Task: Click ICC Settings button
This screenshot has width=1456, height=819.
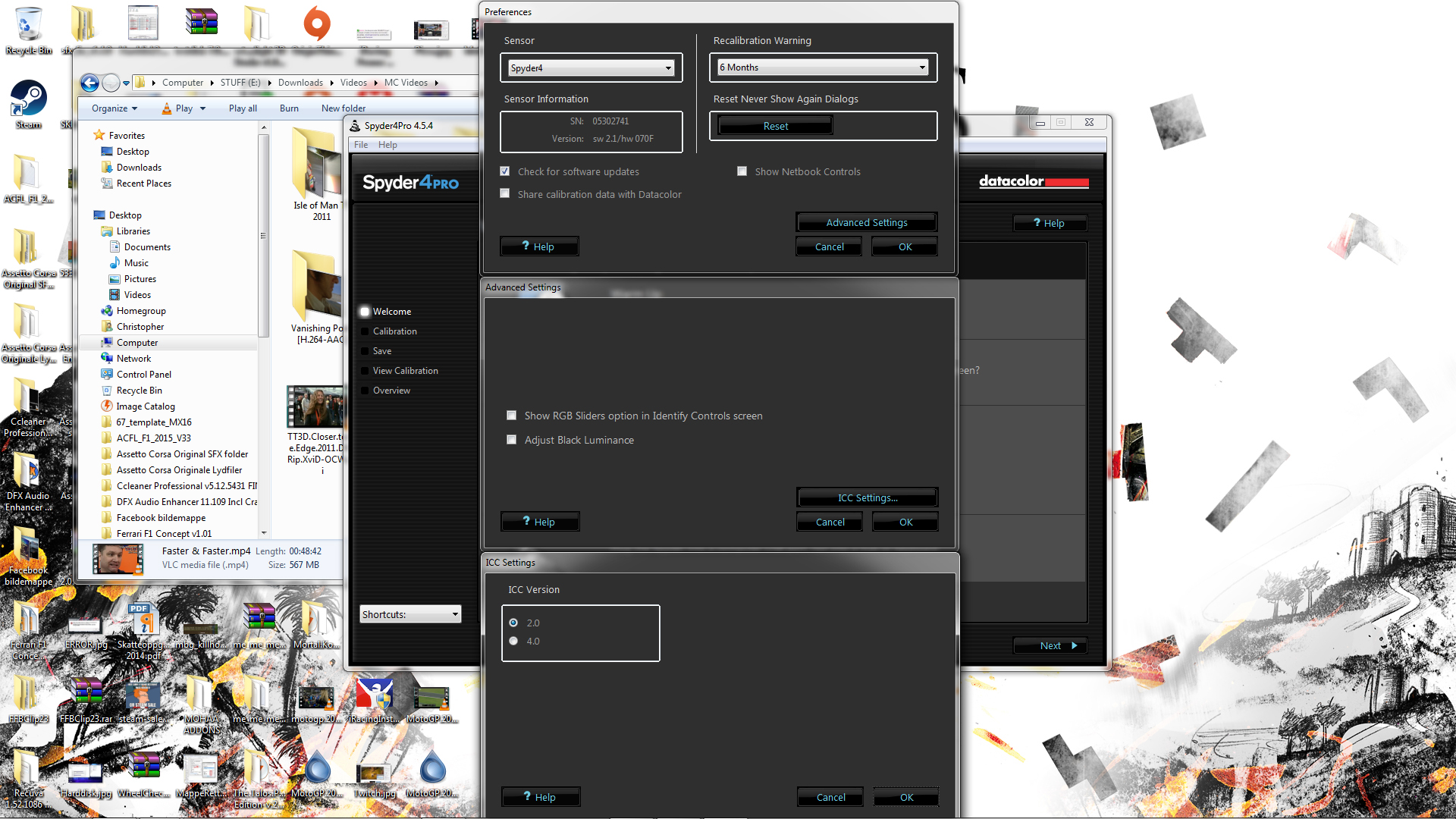Action: (x=867, y=497)
